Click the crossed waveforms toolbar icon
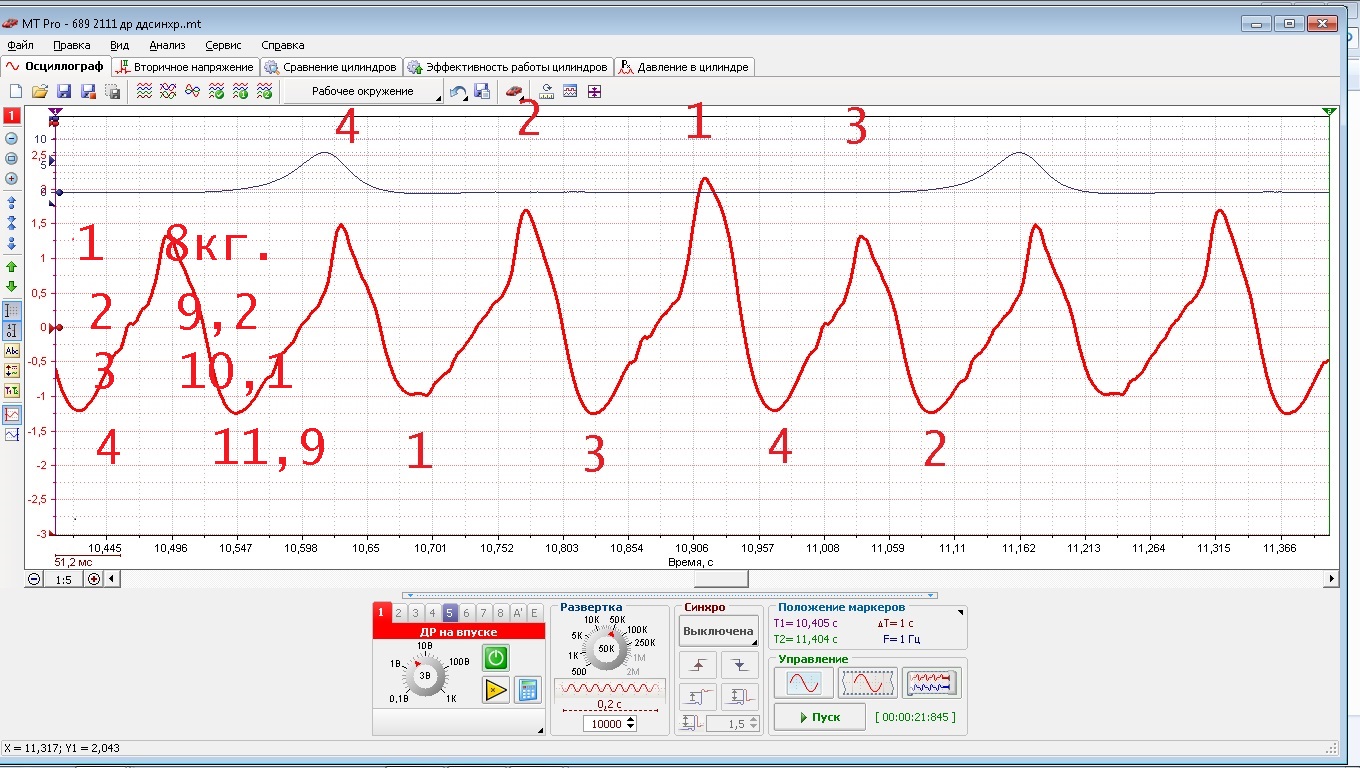Image resolution: width=1360 pixels, height=768 pixels. coord(168,92)
